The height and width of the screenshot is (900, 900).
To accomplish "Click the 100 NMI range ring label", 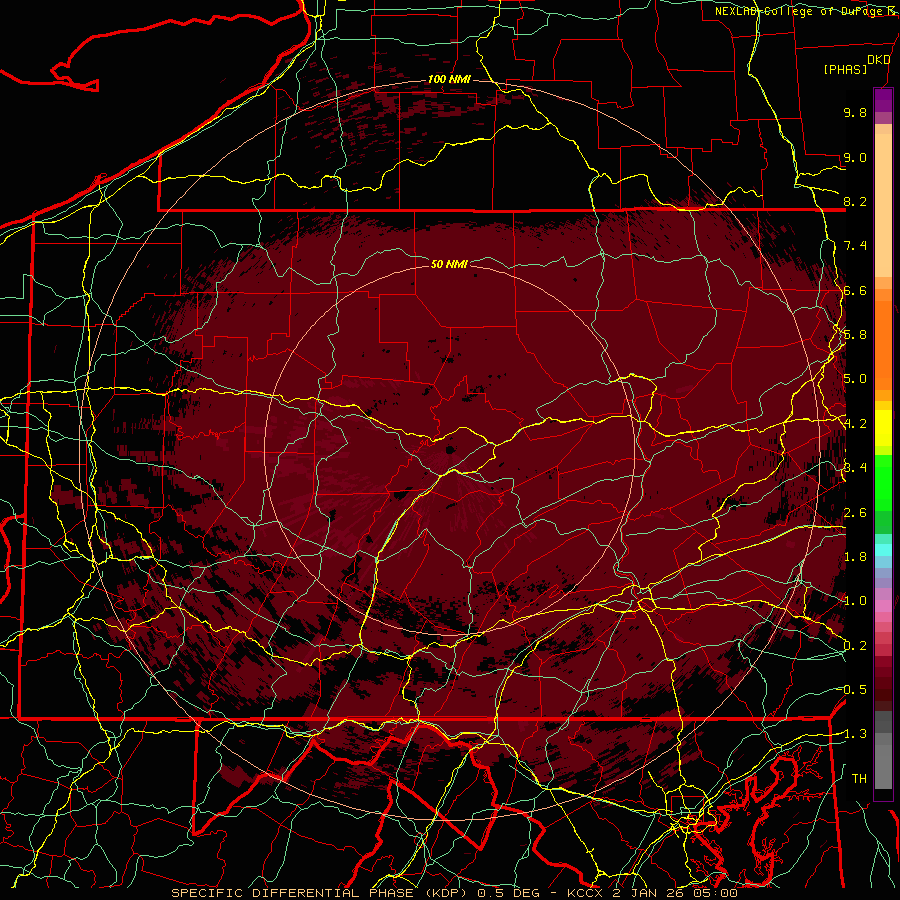I will point(449,79).
